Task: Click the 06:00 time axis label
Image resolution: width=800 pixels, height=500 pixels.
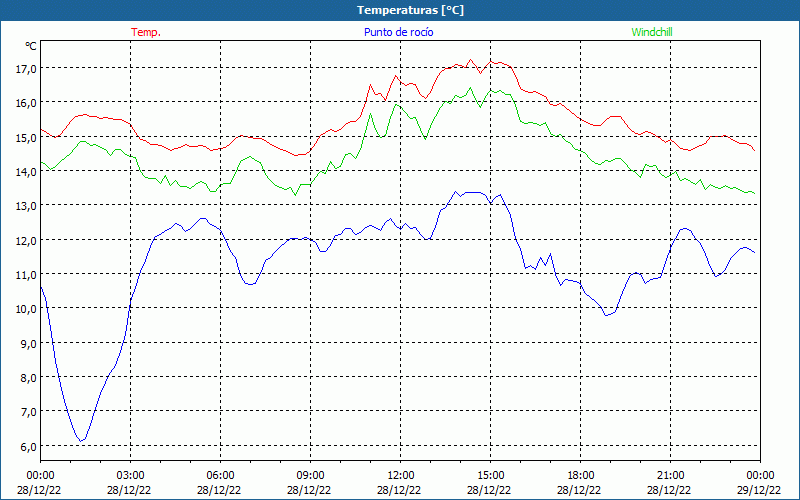Action: click(220, 476)
